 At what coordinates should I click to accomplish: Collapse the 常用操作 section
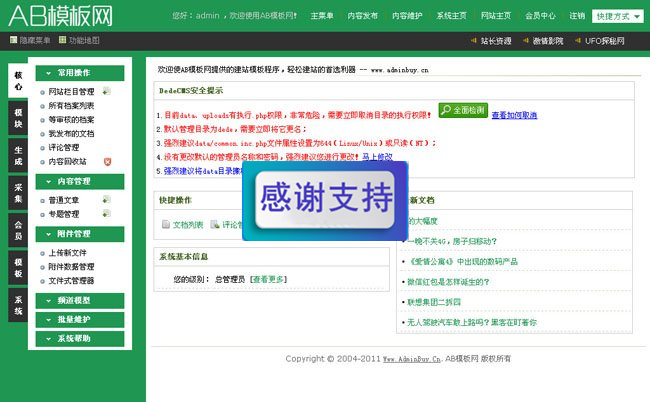[80, 73]
